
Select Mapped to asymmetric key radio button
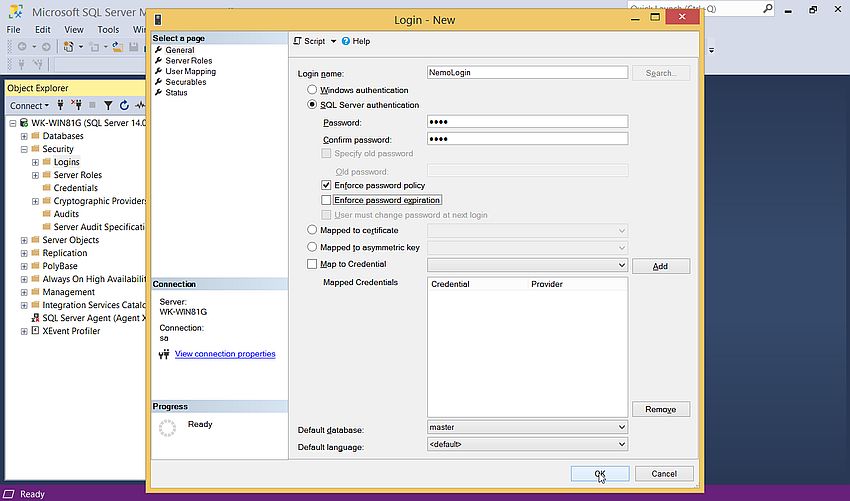coord(312,247)
